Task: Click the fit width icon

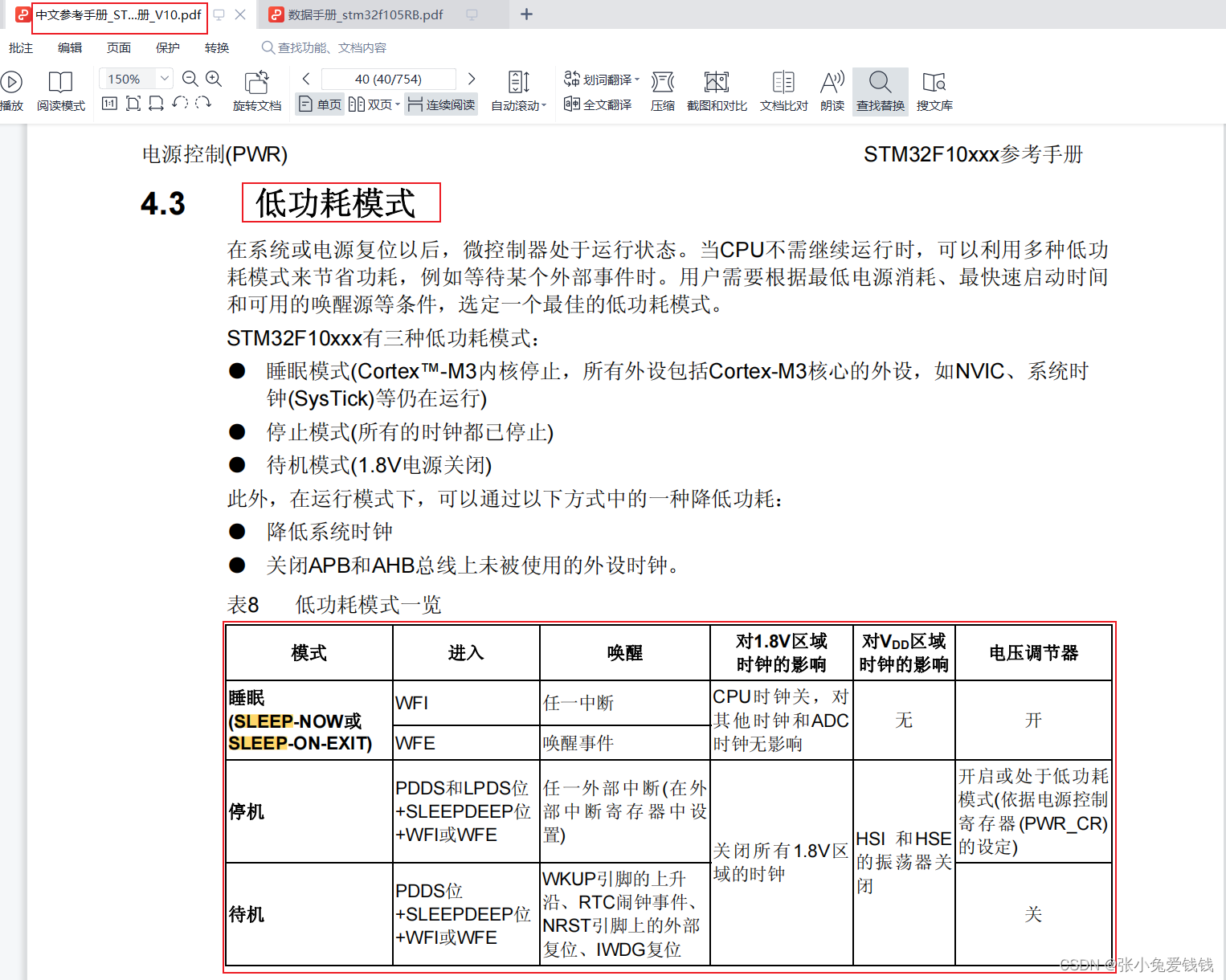Action: (157, 103)
